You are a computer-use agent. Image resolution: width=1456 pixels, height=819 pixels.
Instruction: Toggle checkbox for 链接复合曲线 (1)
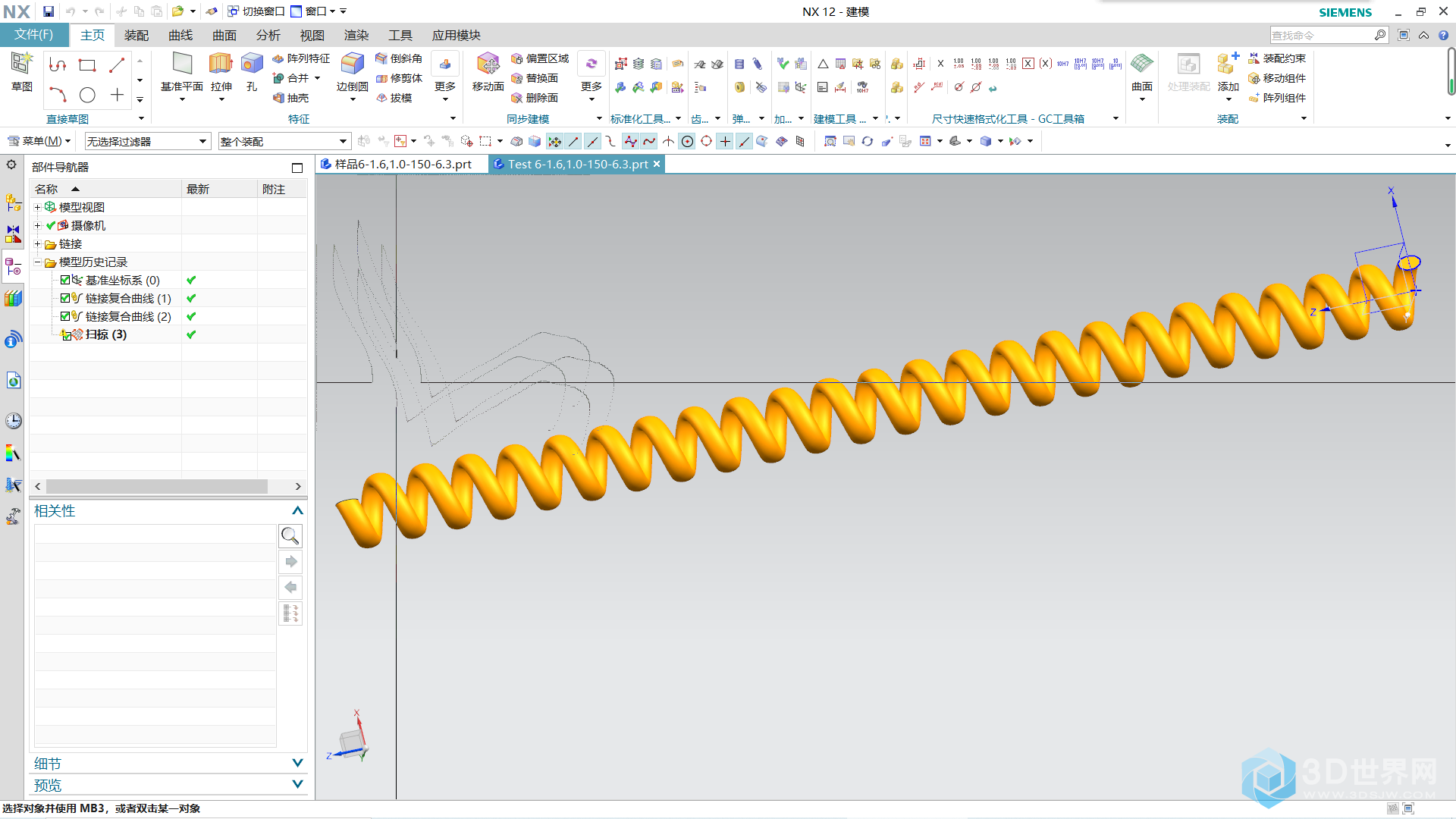[x=65, y=298]
